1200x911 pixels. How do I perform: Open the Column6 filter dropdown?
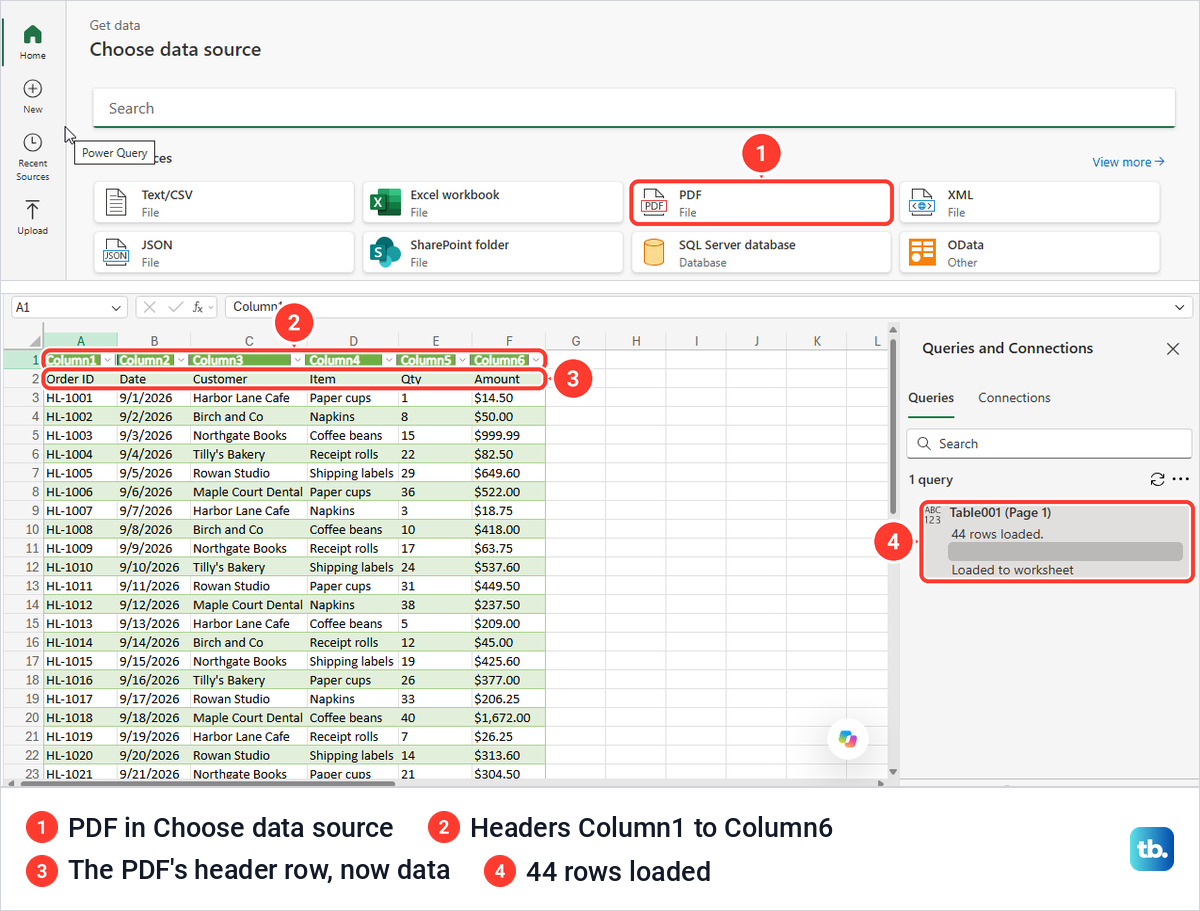point(536,360)
